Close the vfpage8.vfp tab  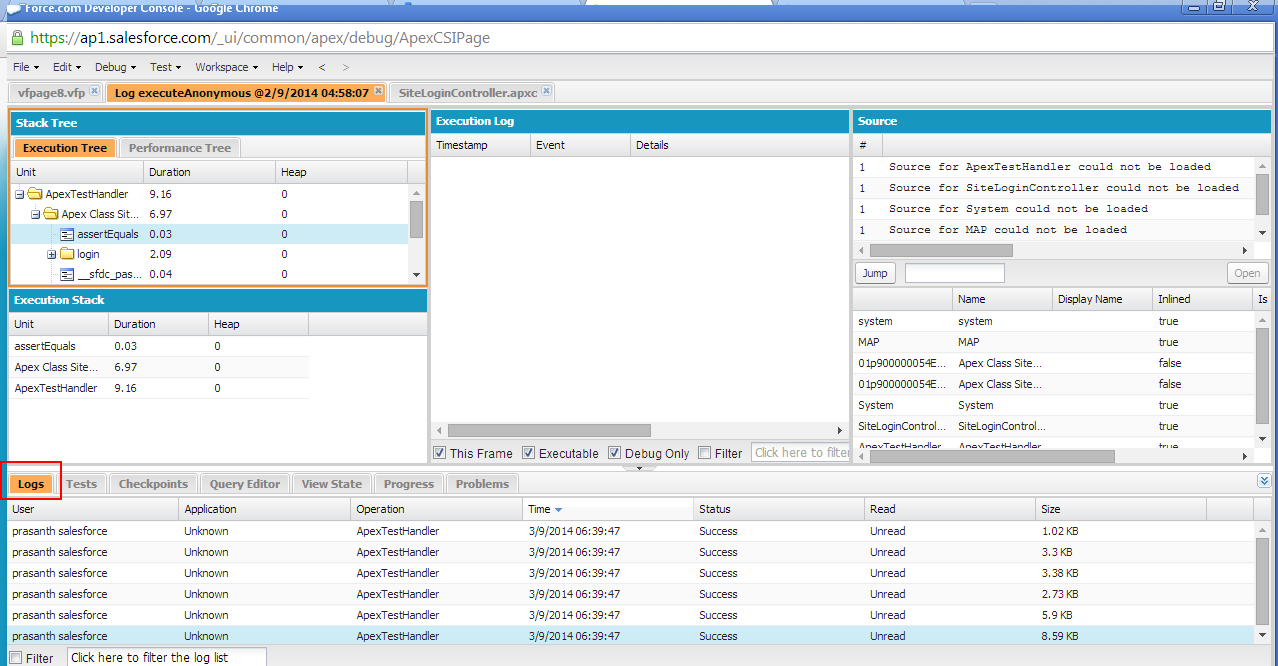pos(95,91)
